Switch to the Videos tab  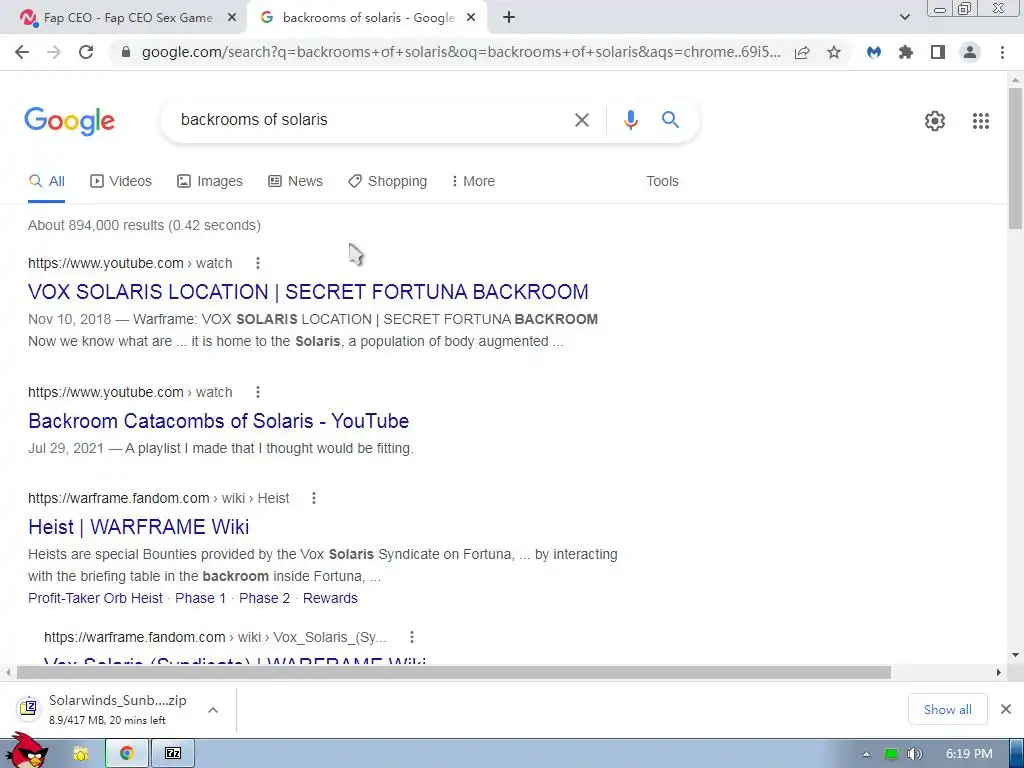121,182
